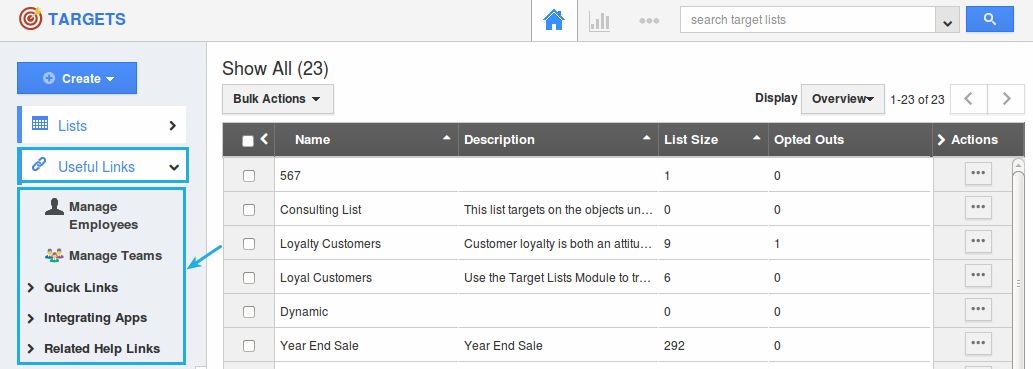
Task: Open the Bulk Actions dropdown
Action: pyautogui.click(x=278, y=99)
